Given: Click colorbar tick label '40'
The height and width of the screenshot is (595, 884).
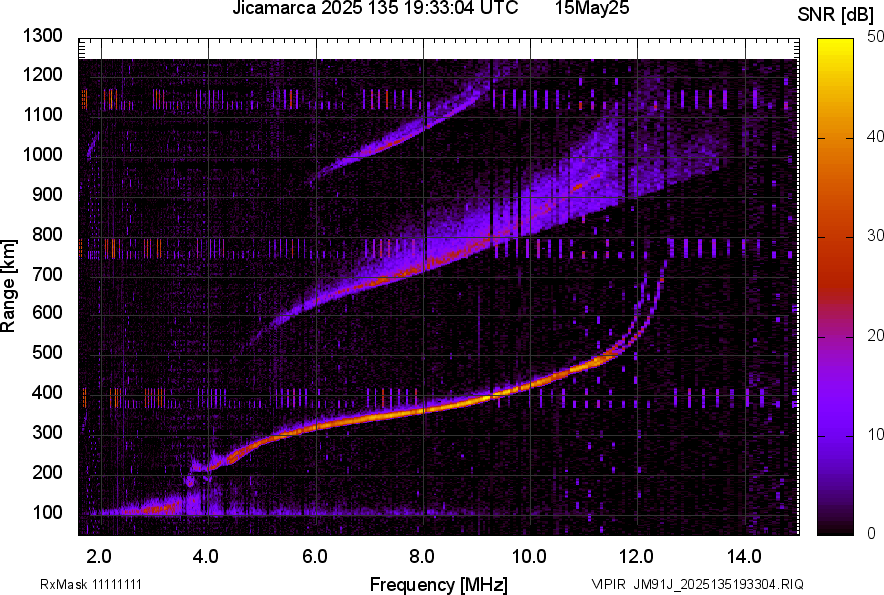Looking at the screenshot, I should (875, 136).
